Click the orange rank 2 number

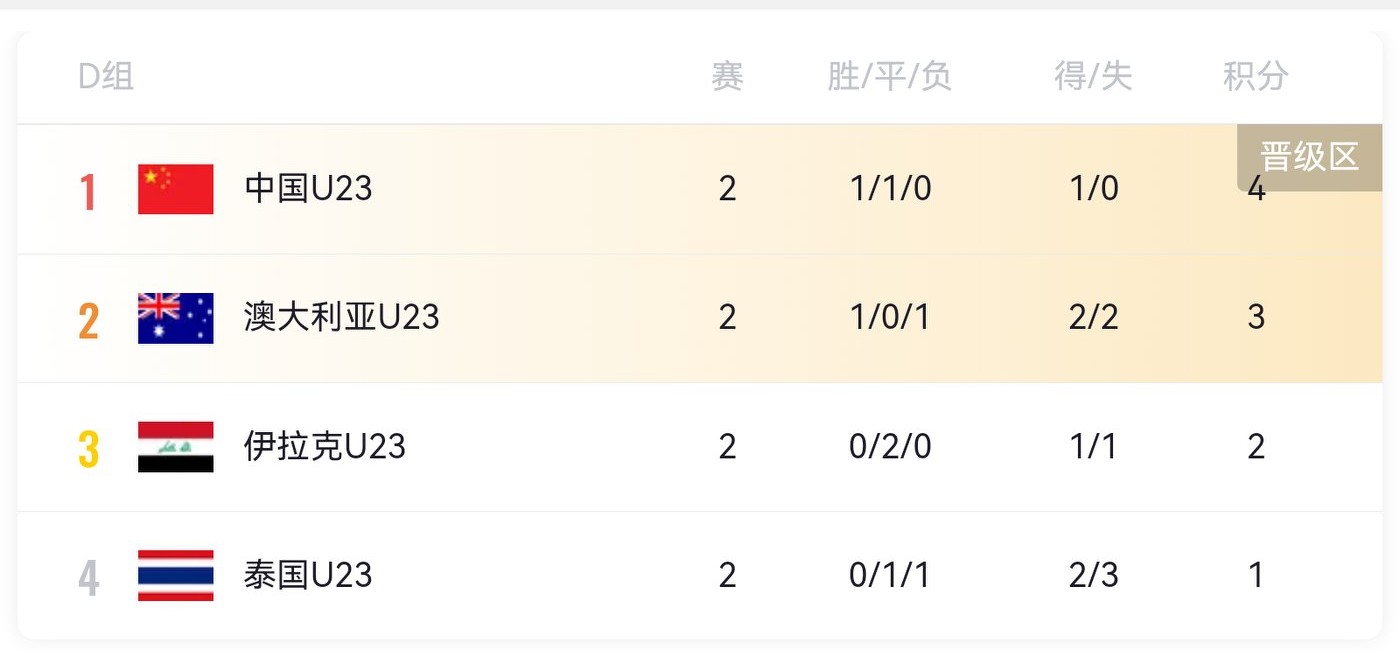click(88, 320)
